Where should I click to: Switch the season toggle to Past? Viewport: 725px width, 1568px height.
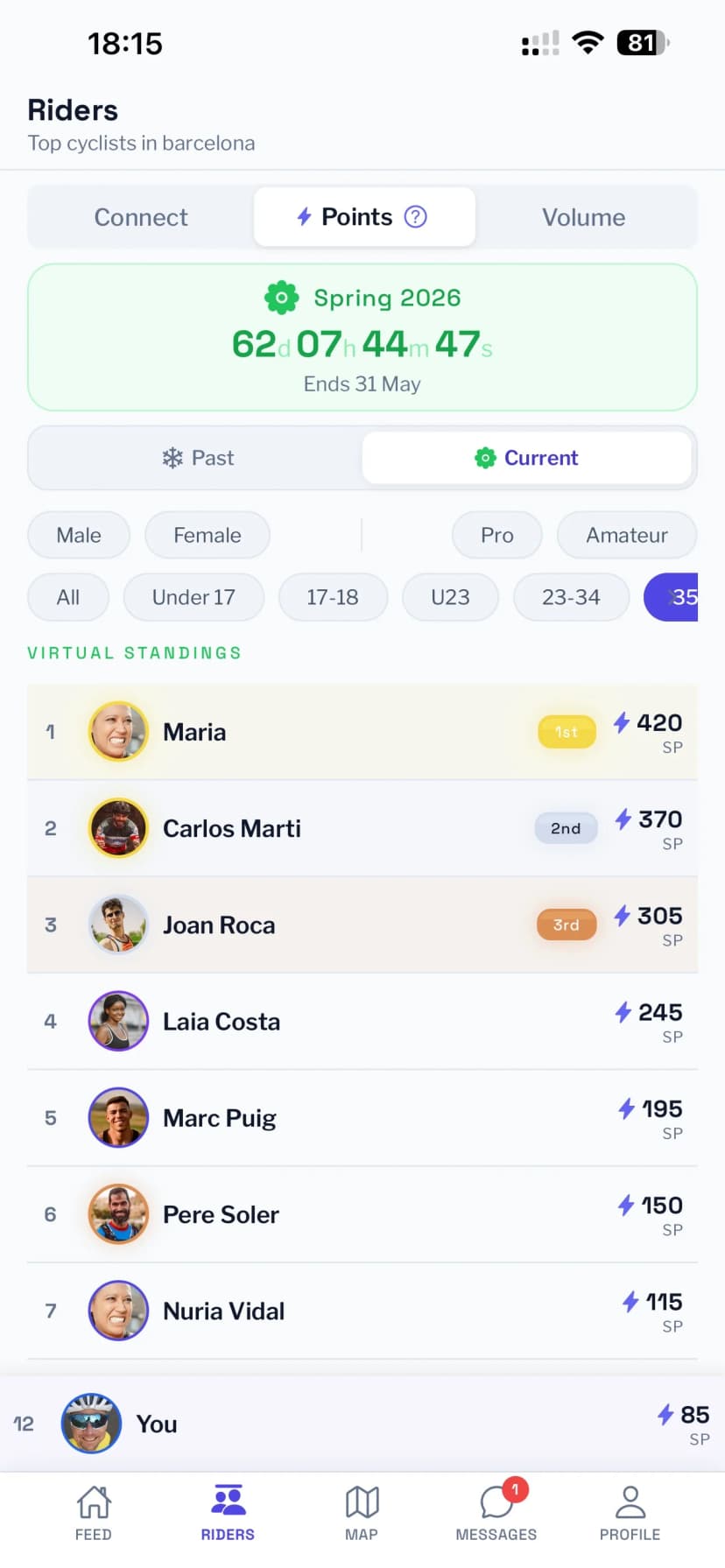tap(198, 457)
